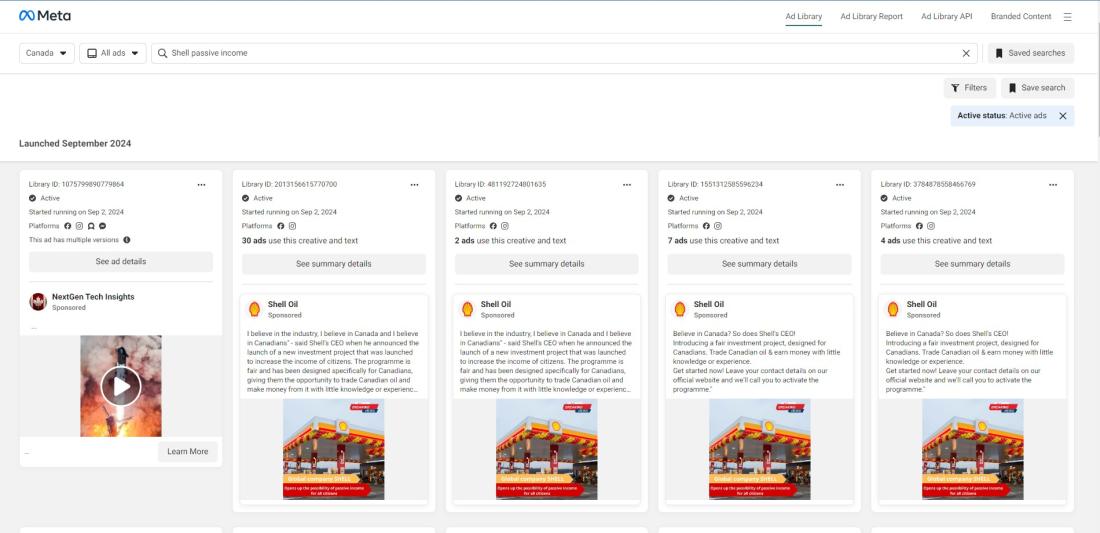This screenshot has width=1100, height=533.
Task: Open the Ad Library API tab
Action: pos(946,16)
